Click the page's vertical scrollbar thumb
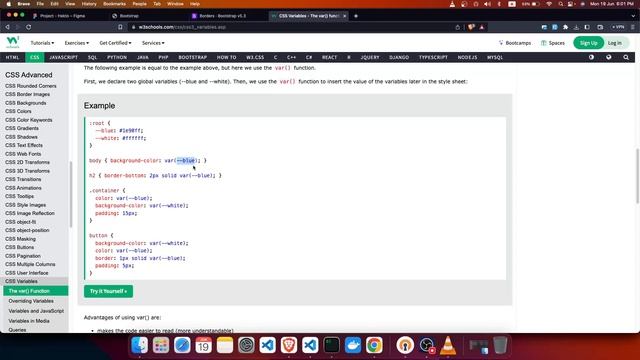Viewport: 640px width, 360px height. point(637,176)
